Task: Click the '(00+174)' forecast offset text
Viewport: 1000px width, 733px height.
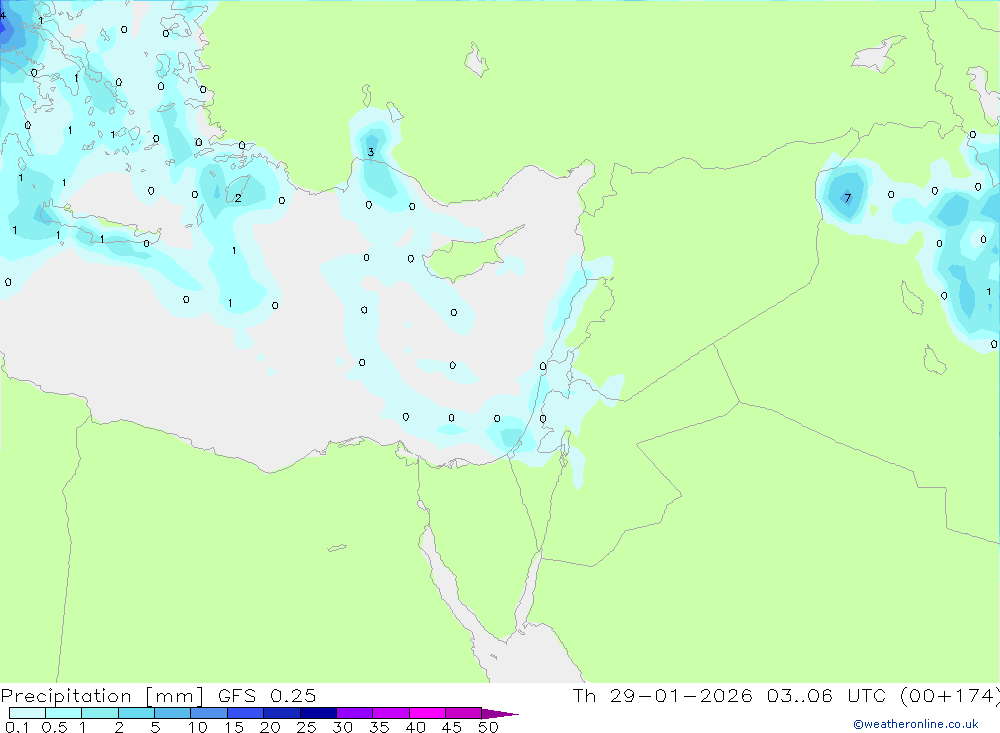Action: [x=949, y=695]
